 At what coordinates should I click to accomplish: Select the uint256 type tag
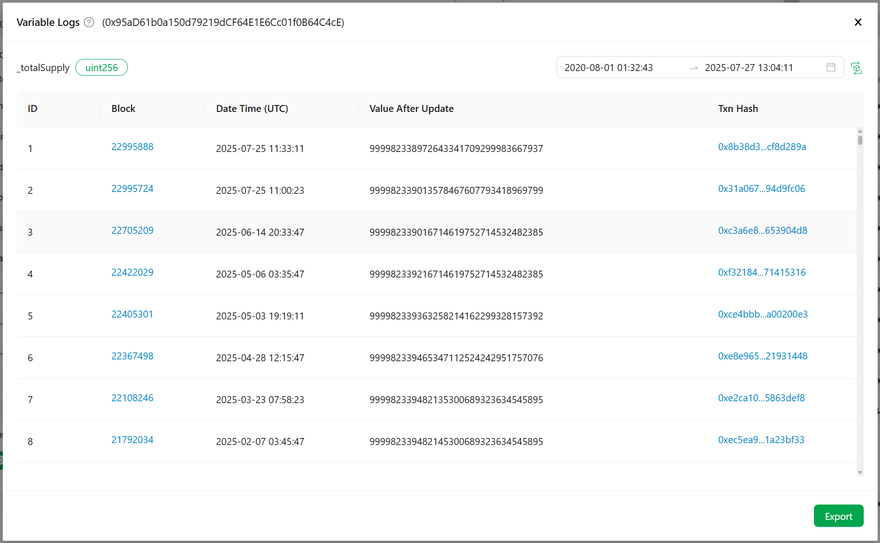[101, 68]
